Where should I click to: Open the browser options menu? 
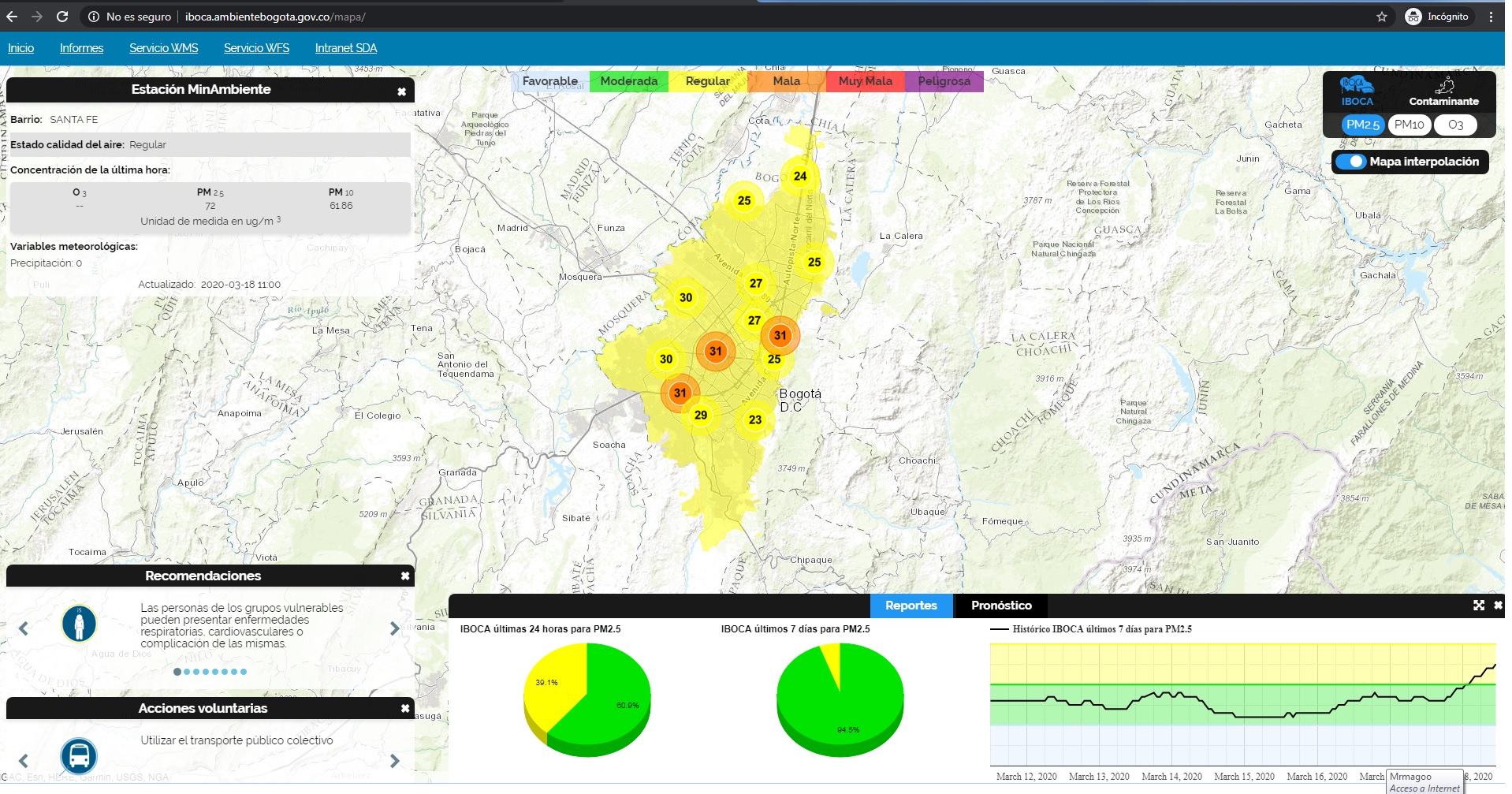[1491, 17]
